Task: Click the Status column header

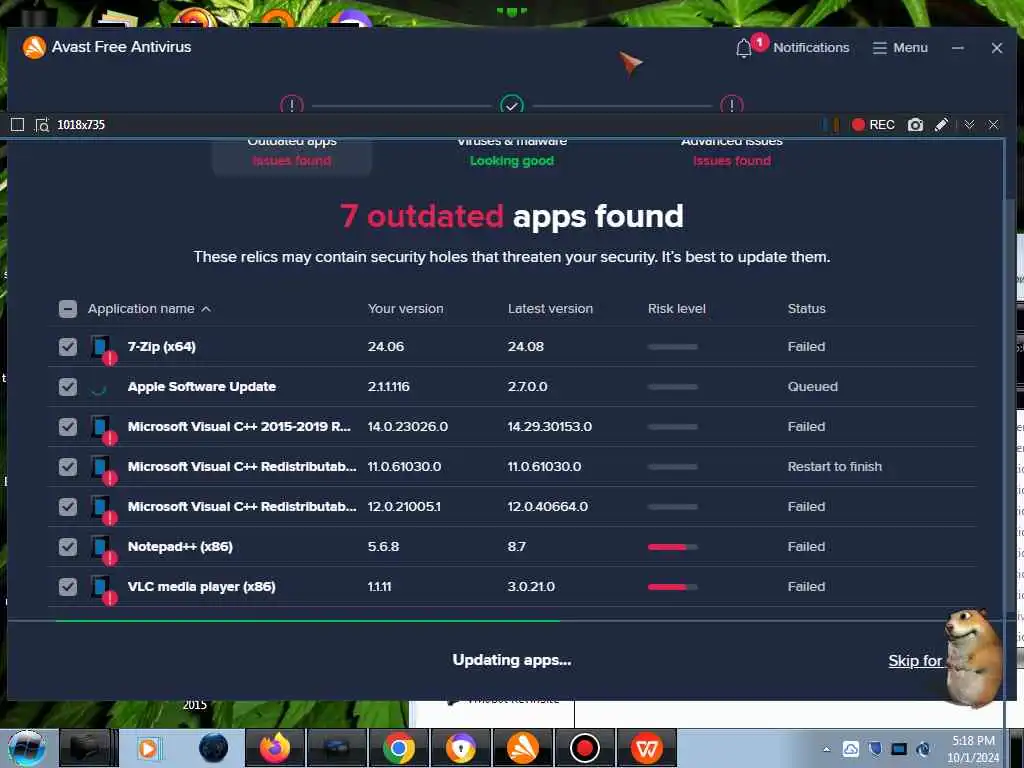Action: pyautogui.click(x=807, y=309)
